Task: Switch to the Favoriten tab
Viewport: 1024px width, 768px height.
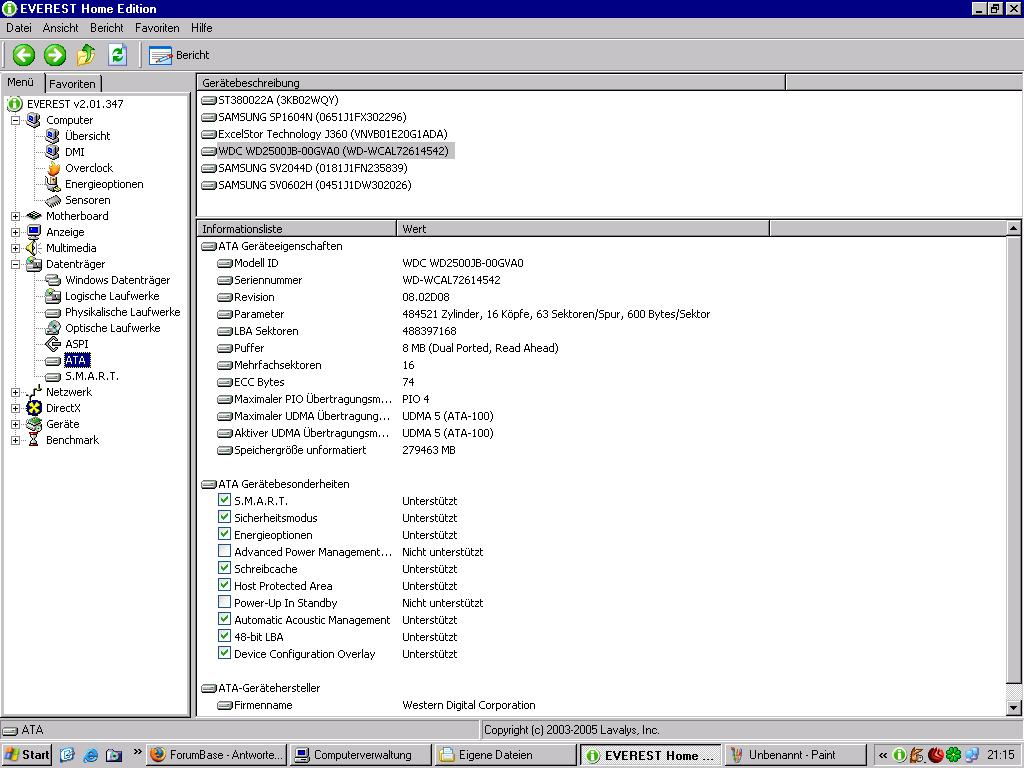Action: click(72, 84)
